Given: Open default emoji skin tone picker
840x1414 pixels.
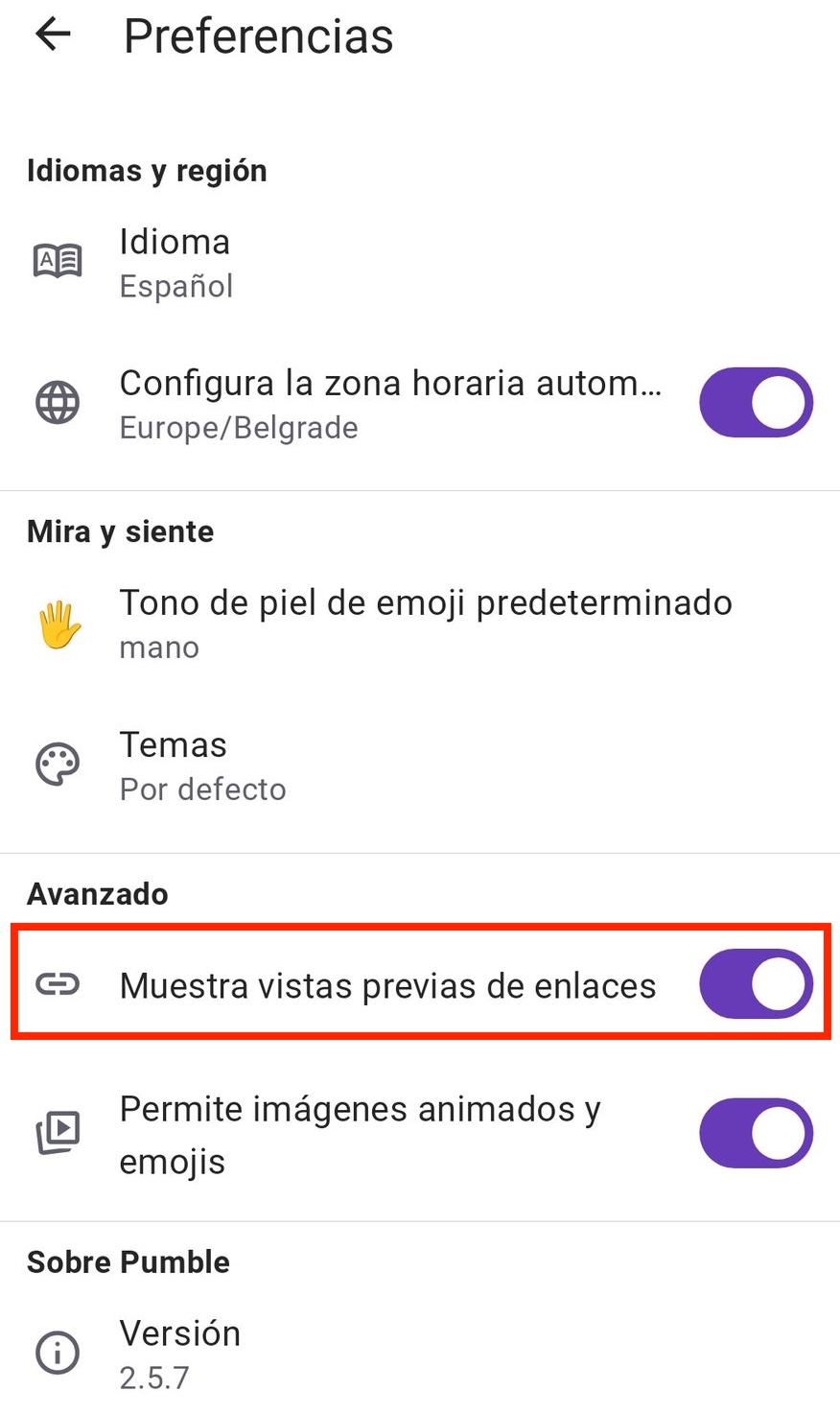Looking at the screenshot, I should [425, 603].
